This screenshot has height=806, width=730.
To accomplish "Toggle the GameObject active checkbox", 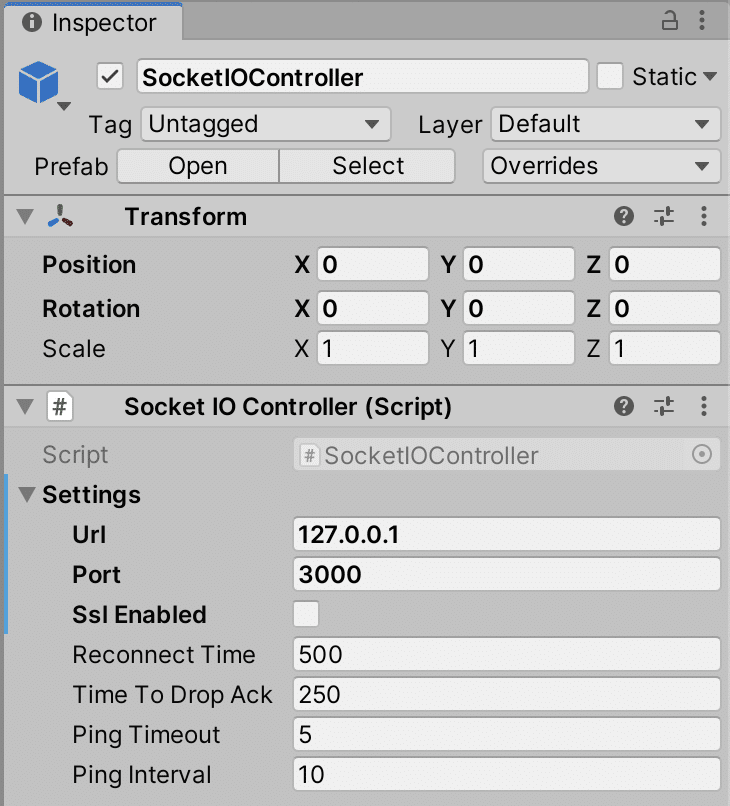I will pos(110,77).
